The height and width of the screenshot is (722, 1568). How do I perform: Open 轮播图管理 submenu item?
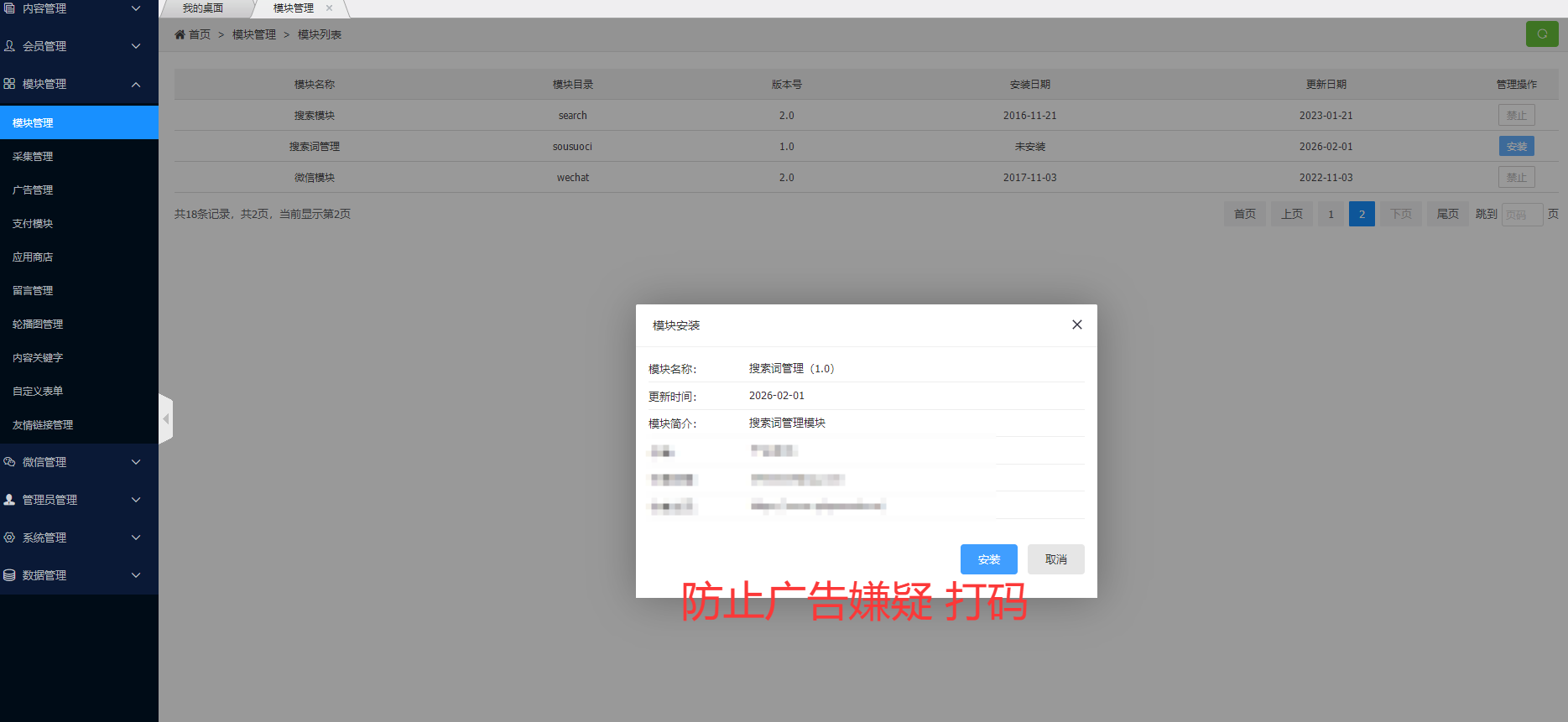coord(79,324)
